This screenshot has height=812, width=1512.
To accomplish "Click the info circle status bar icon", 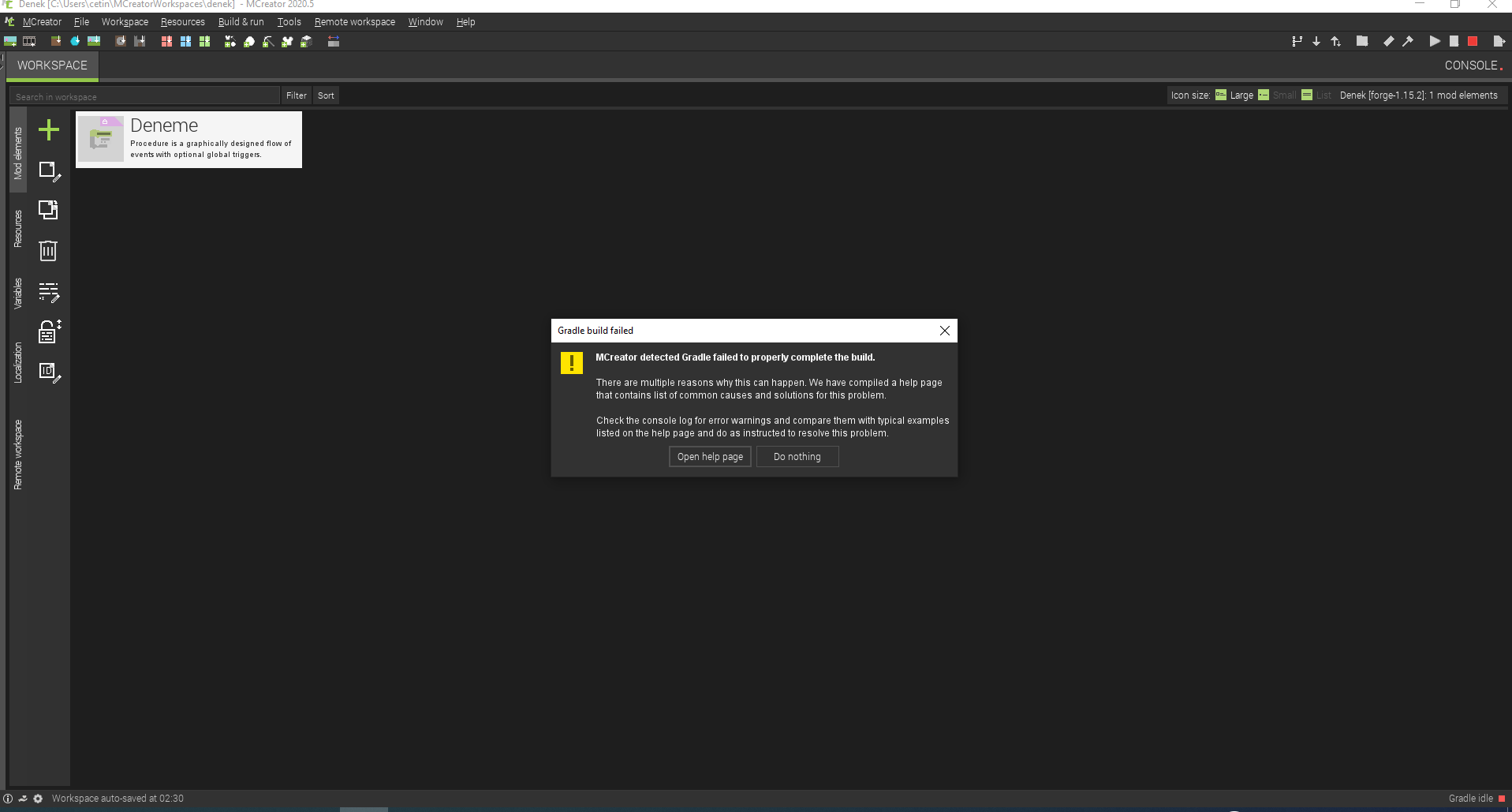I will click(8, 799).
